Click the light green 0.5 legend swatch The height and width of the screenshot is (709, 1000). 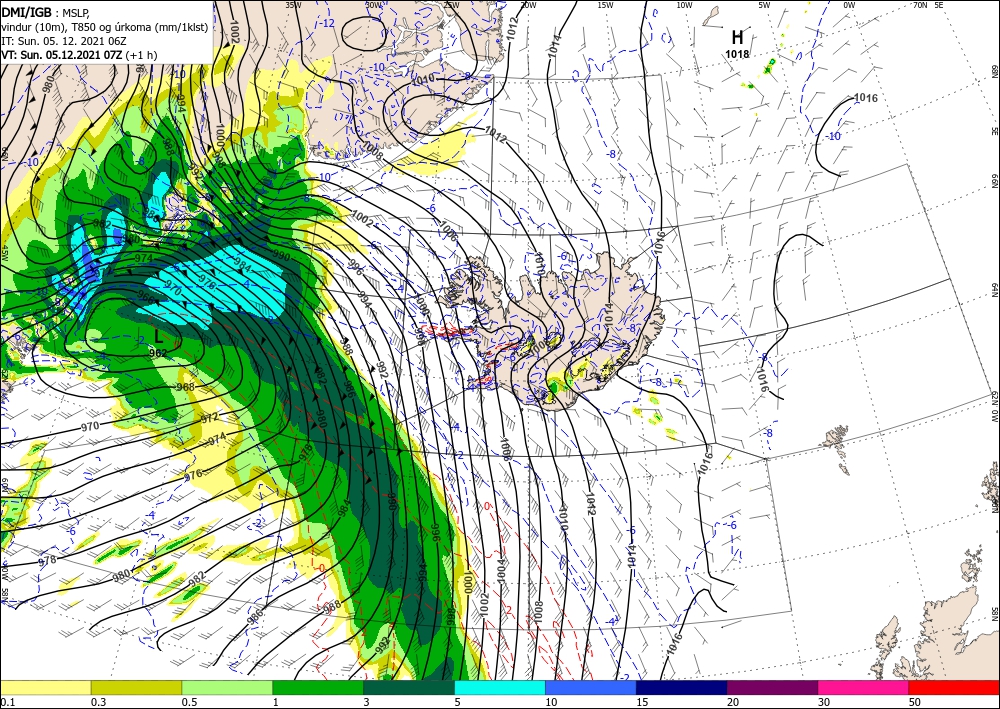227,687
